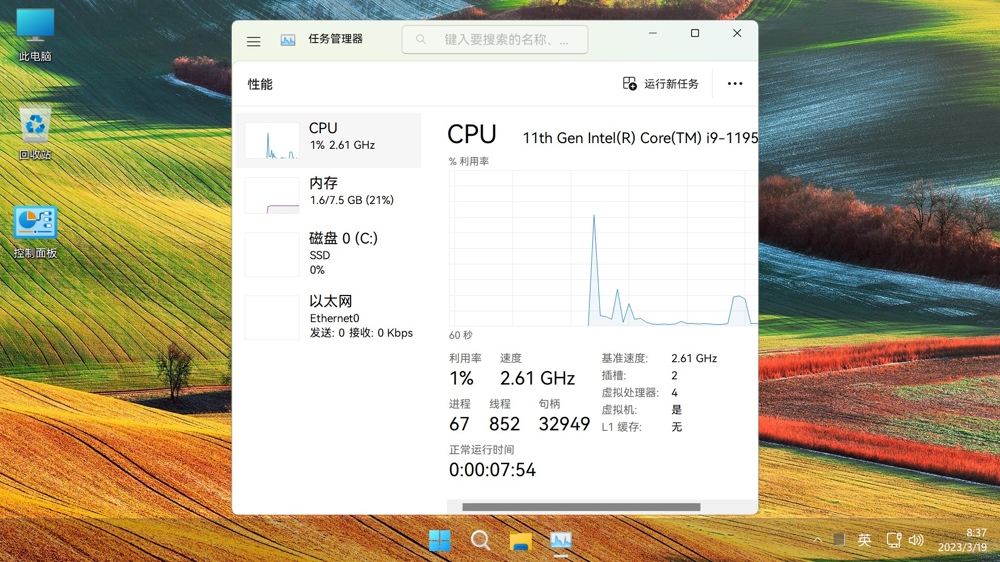
Task: Select the CPU performance item
Action: [328, 140]
